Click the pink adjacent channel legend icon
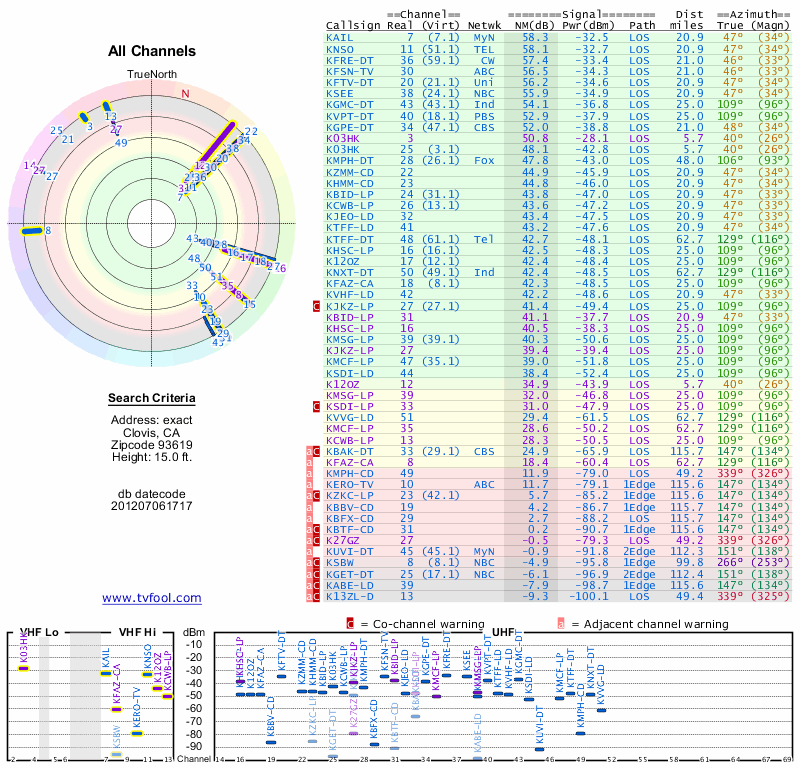 [561, 624]
